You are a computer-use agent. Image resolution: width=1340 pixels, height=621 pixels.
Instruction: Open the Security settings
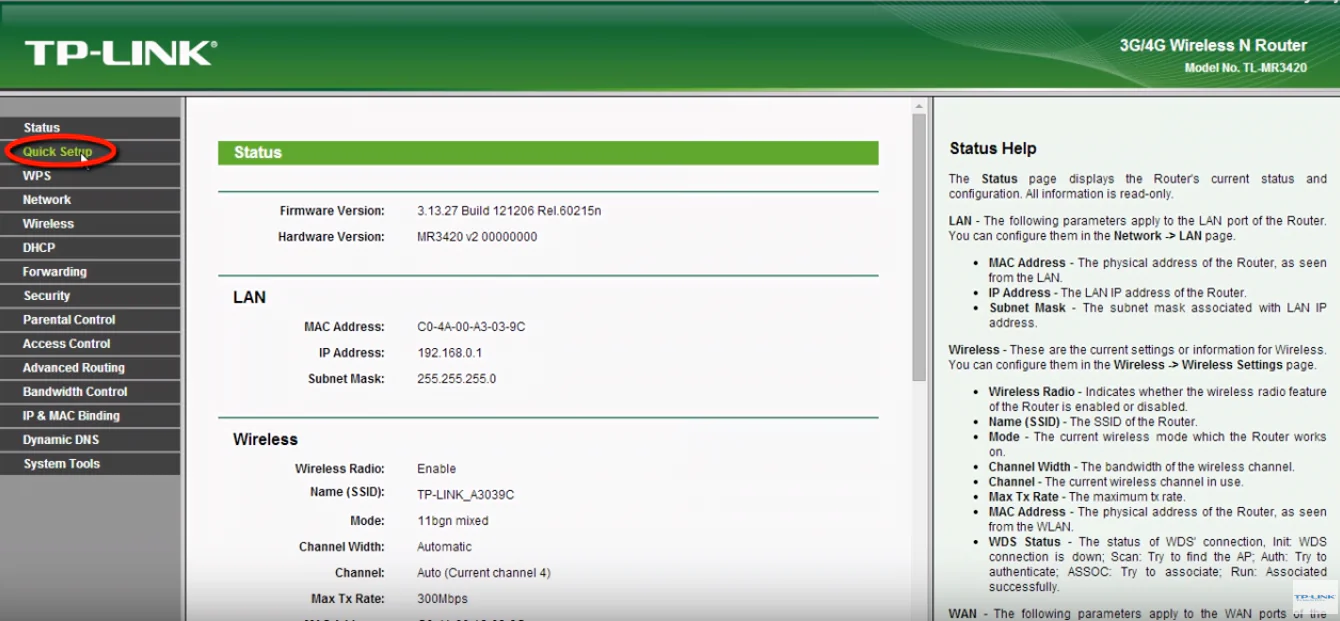[x=47, y=295]
